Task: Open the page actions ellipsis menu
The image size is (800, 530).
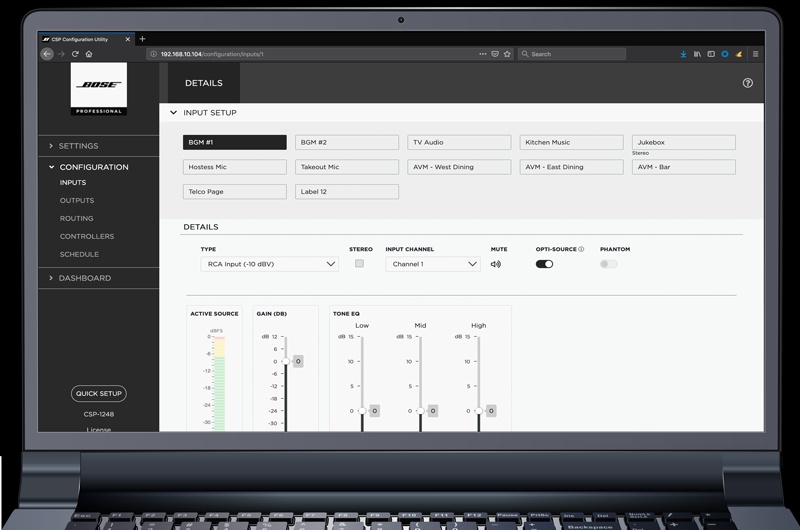Action: (483, 54)
